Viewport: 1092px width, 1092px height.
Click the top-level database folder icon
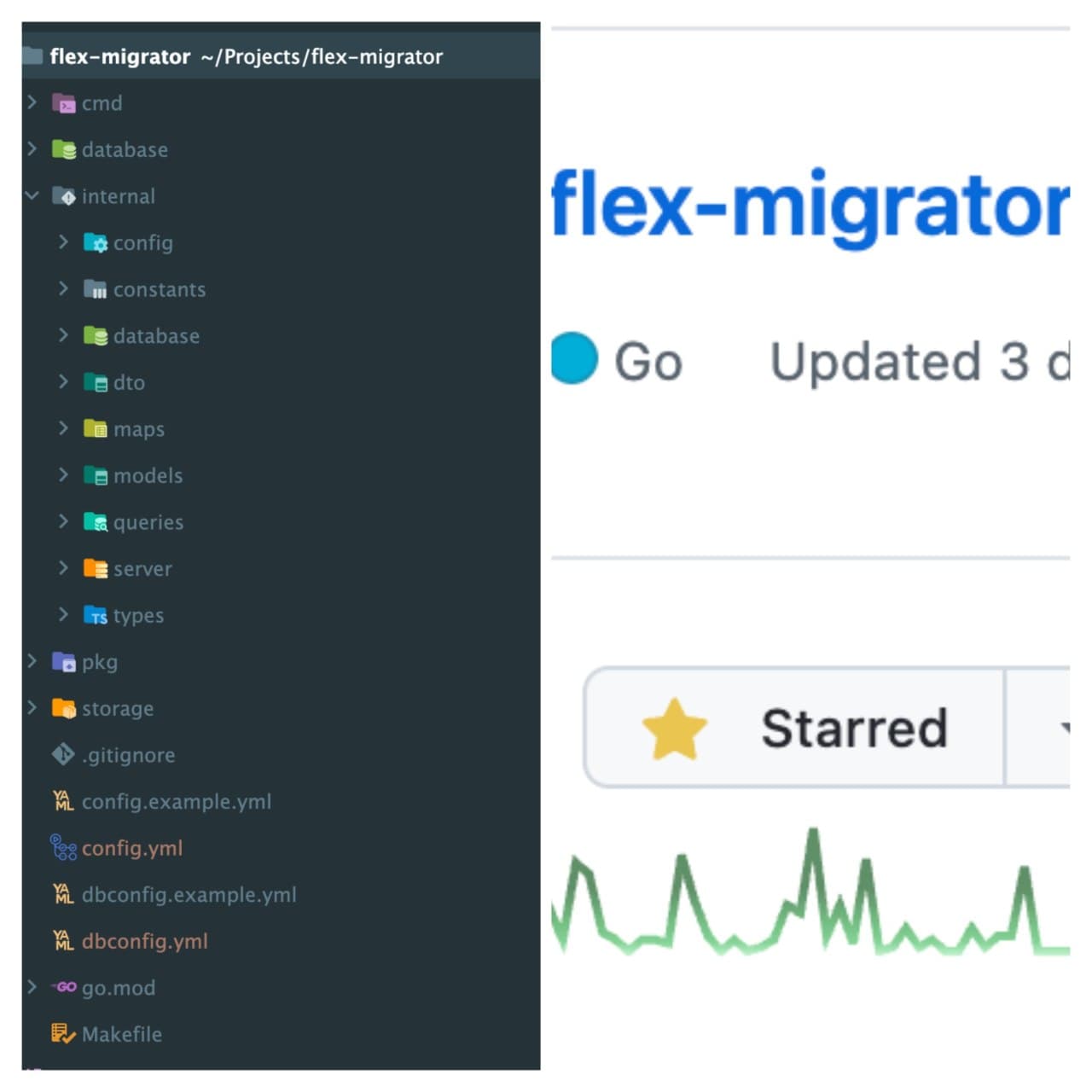click(x=64, y=149)
